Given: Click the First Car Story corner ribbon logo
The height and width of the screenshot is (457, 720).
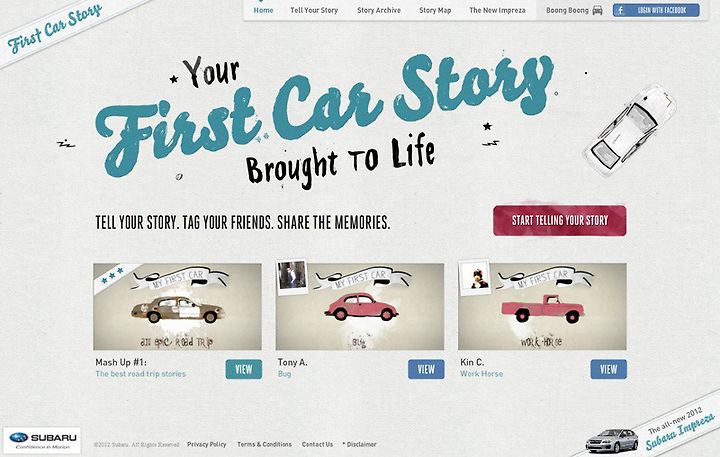Looking at the screenshot, I should point(55,28).
